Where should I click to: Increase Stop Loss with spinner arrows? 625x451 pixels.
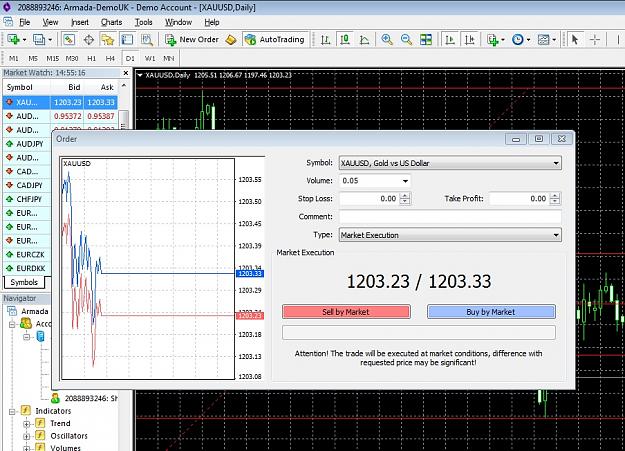pos(405,195)
